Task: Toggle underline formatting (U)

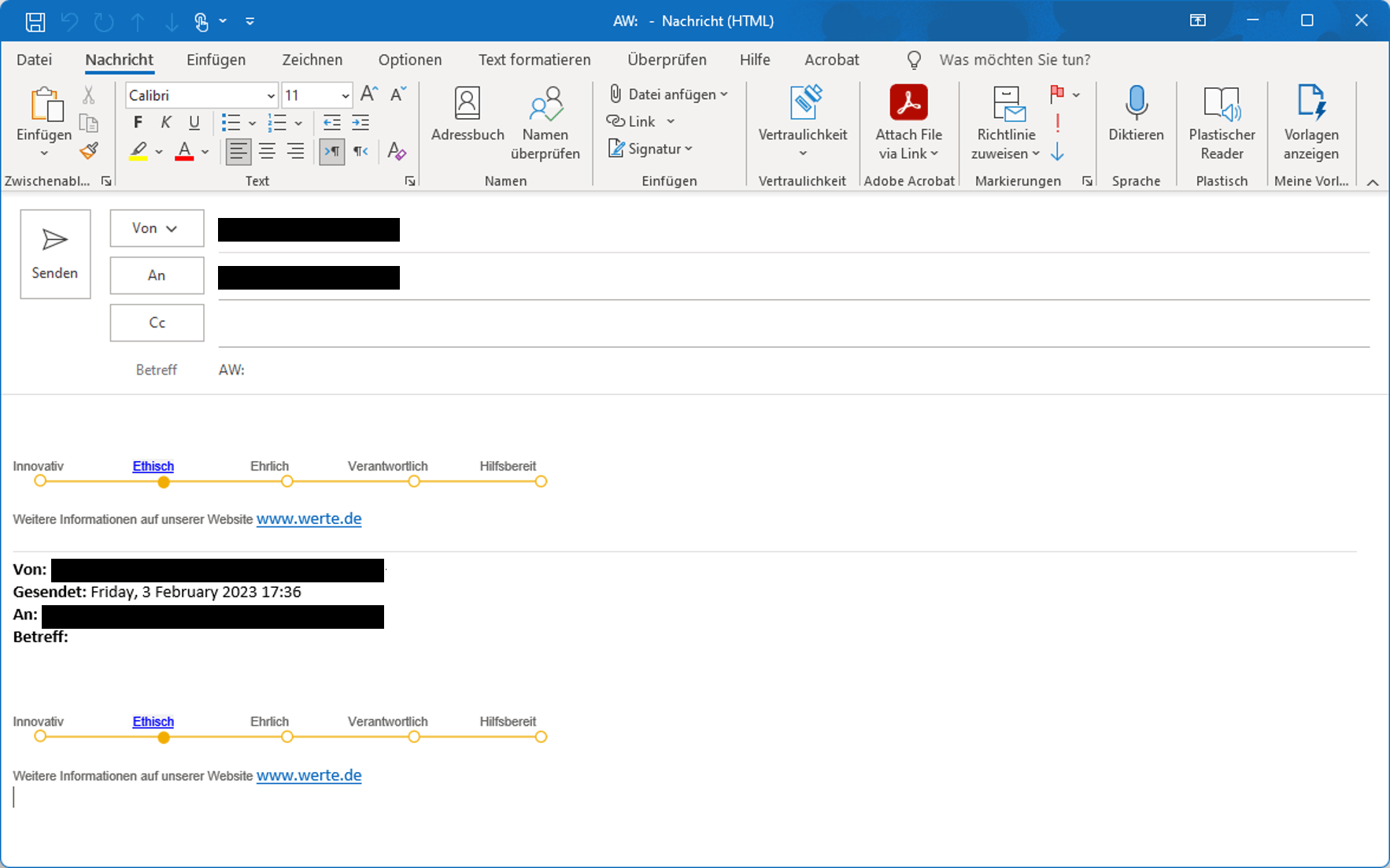Action: (x=194, y=122)
